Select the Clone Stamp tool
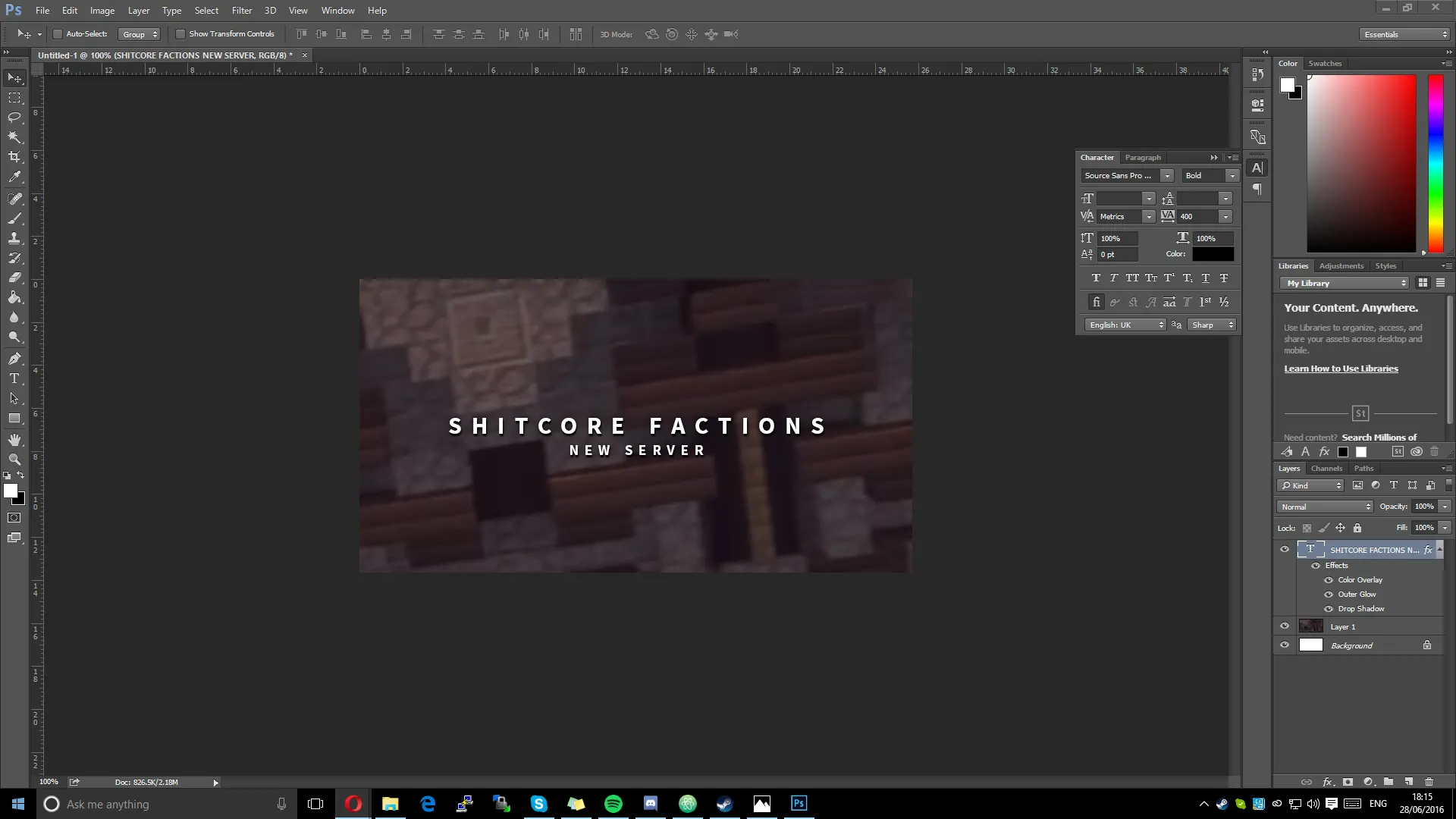1456x819 pixels. click(x=14, y=238)
